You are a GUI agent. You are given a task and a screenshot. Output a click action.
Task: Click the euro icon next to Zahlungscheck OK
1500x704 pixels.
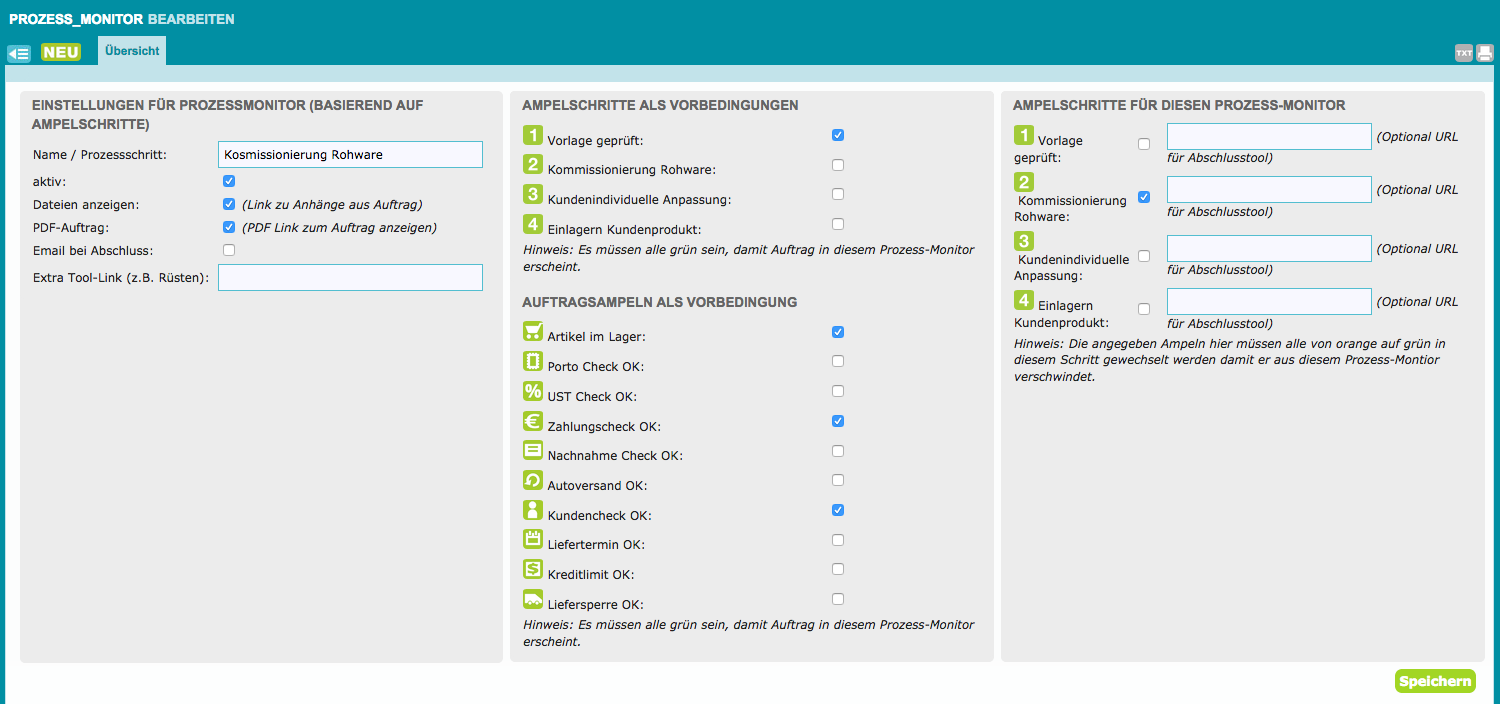click(x=533, y=421)
